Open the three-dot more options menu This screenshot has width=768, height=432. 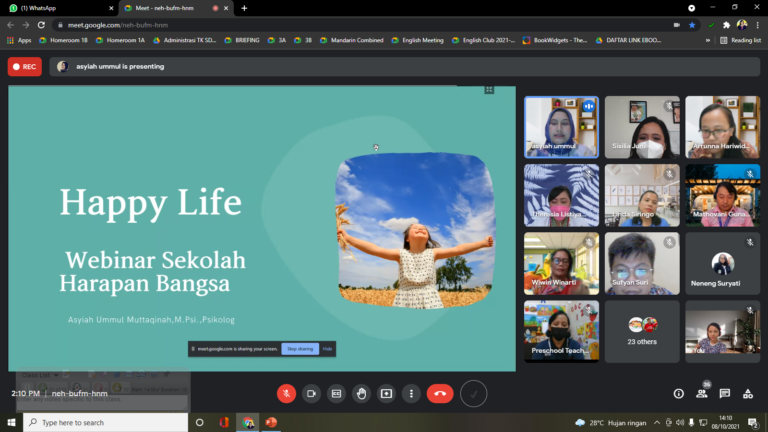411,394
